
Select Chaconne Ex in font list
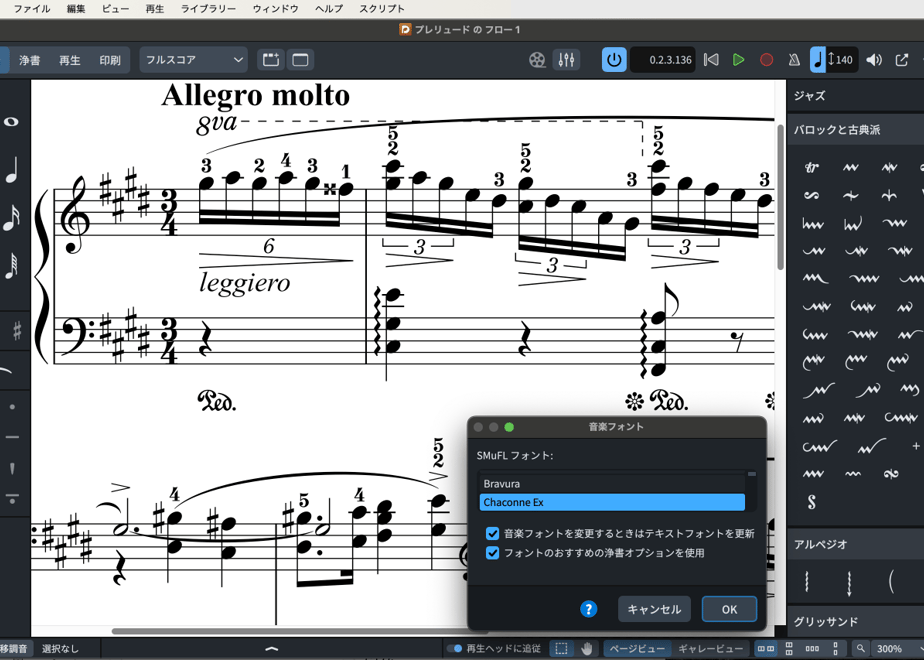coord(612,503)
